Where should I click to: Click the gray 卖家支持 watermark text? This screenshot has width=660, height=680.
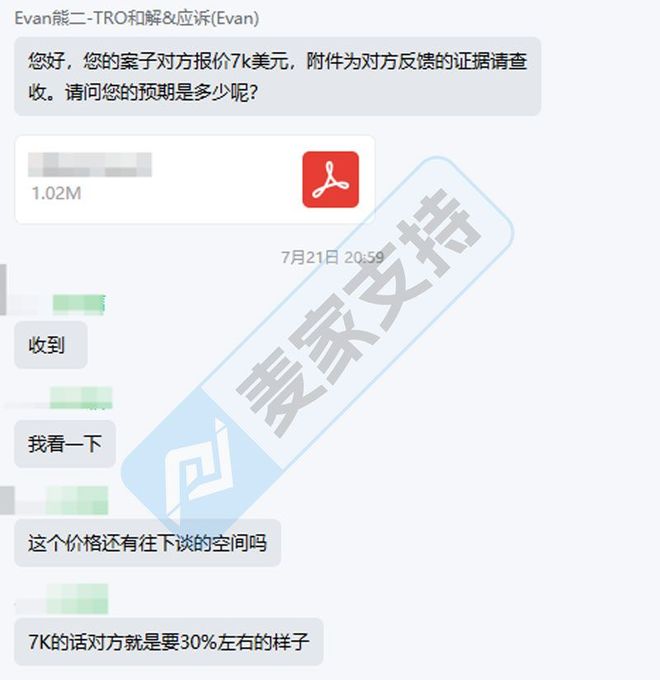coord(359,313)
